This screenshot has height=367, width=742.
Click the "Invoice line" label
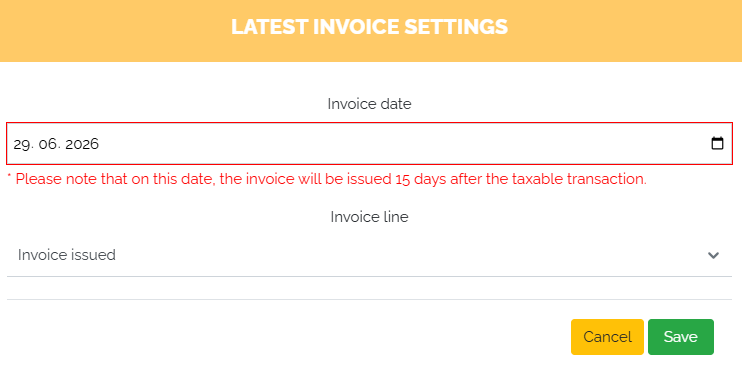click(x=369, y=217)
